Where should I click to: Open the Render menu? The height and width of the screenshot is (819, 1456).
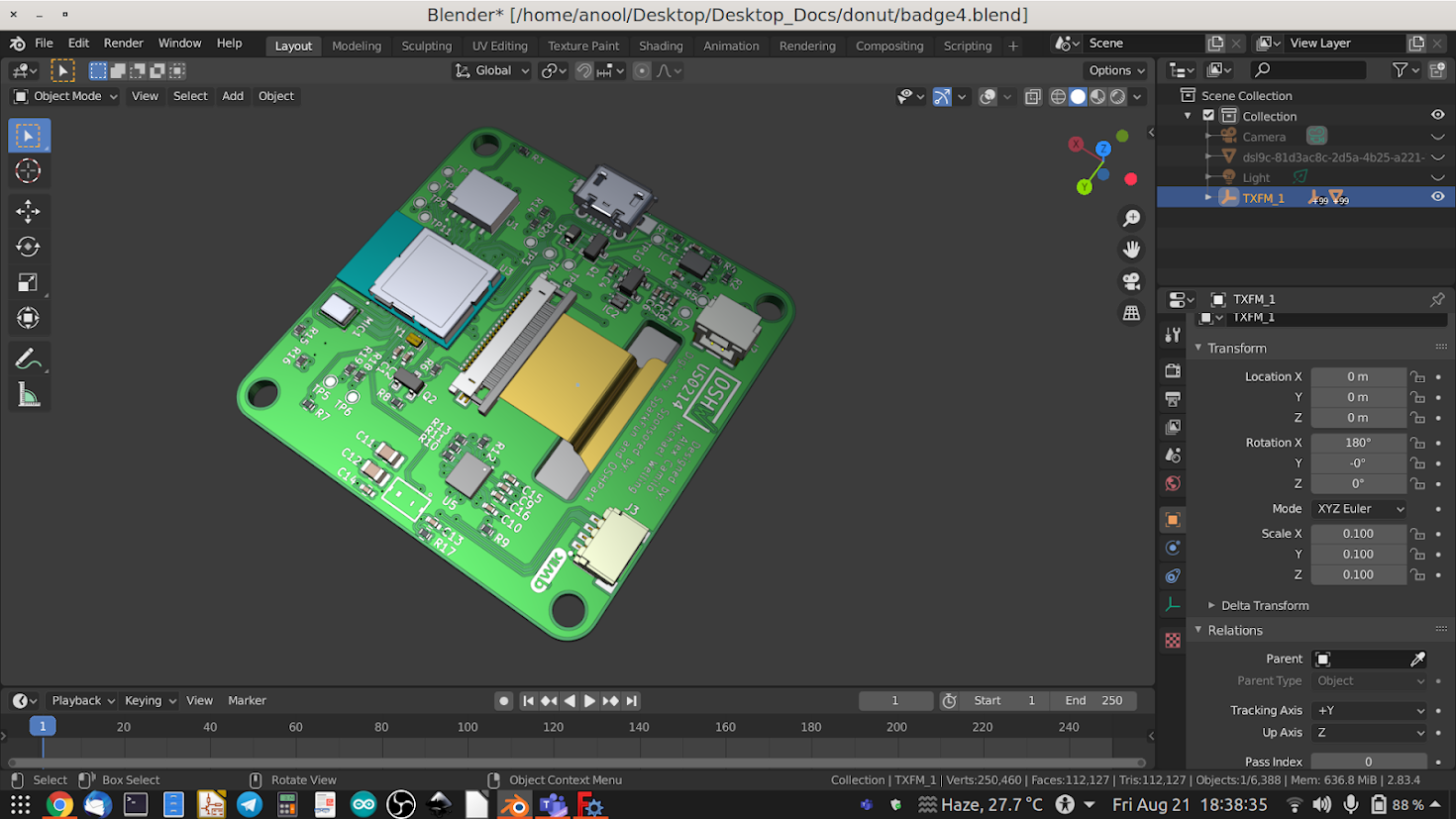[123, 43]
